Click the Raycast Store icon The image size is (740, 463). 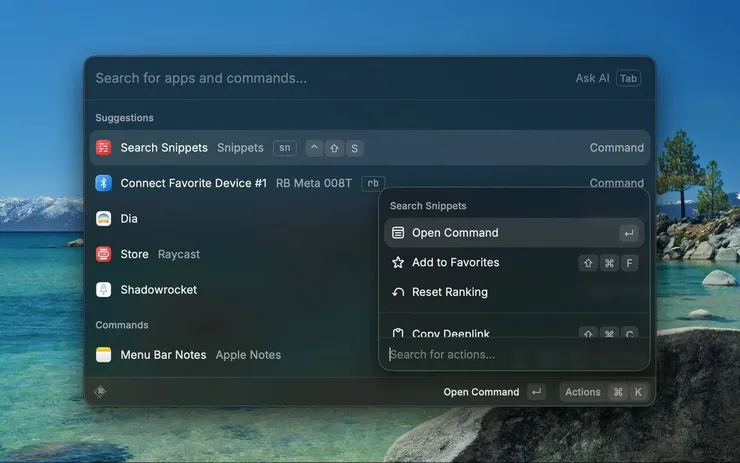click(x=103, y=254)
